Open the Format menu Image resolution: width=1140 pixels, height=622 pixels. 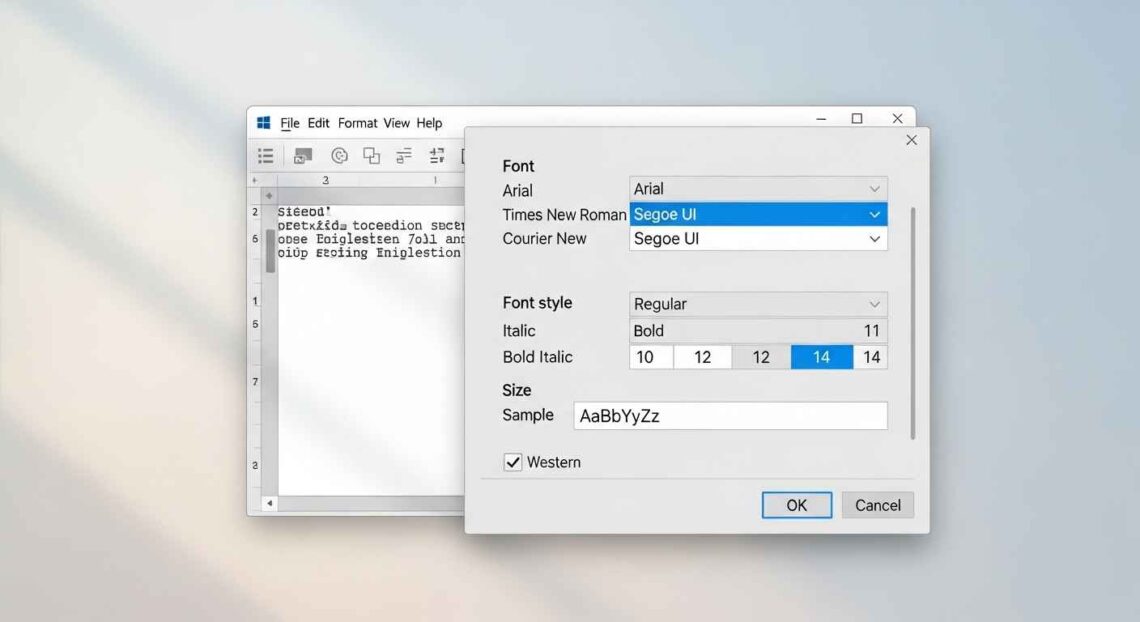tap(357, 123)
